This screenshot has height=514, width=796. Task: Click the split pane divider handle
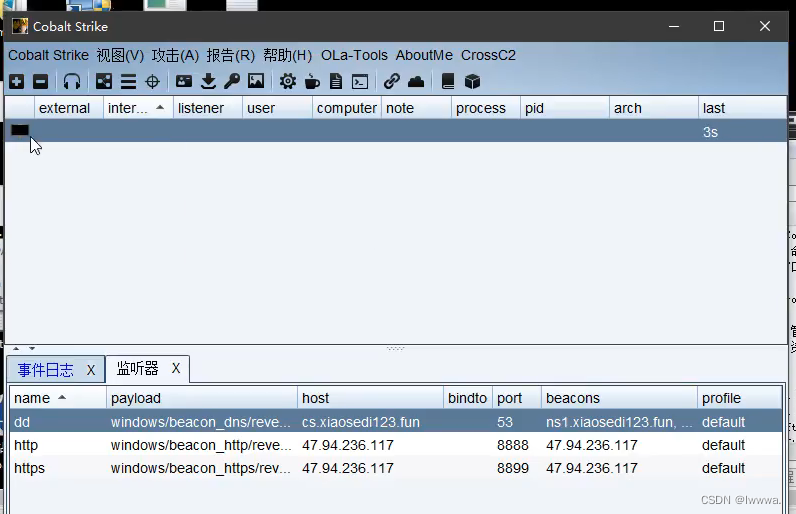pyautogui.click(x=395, y=349)
